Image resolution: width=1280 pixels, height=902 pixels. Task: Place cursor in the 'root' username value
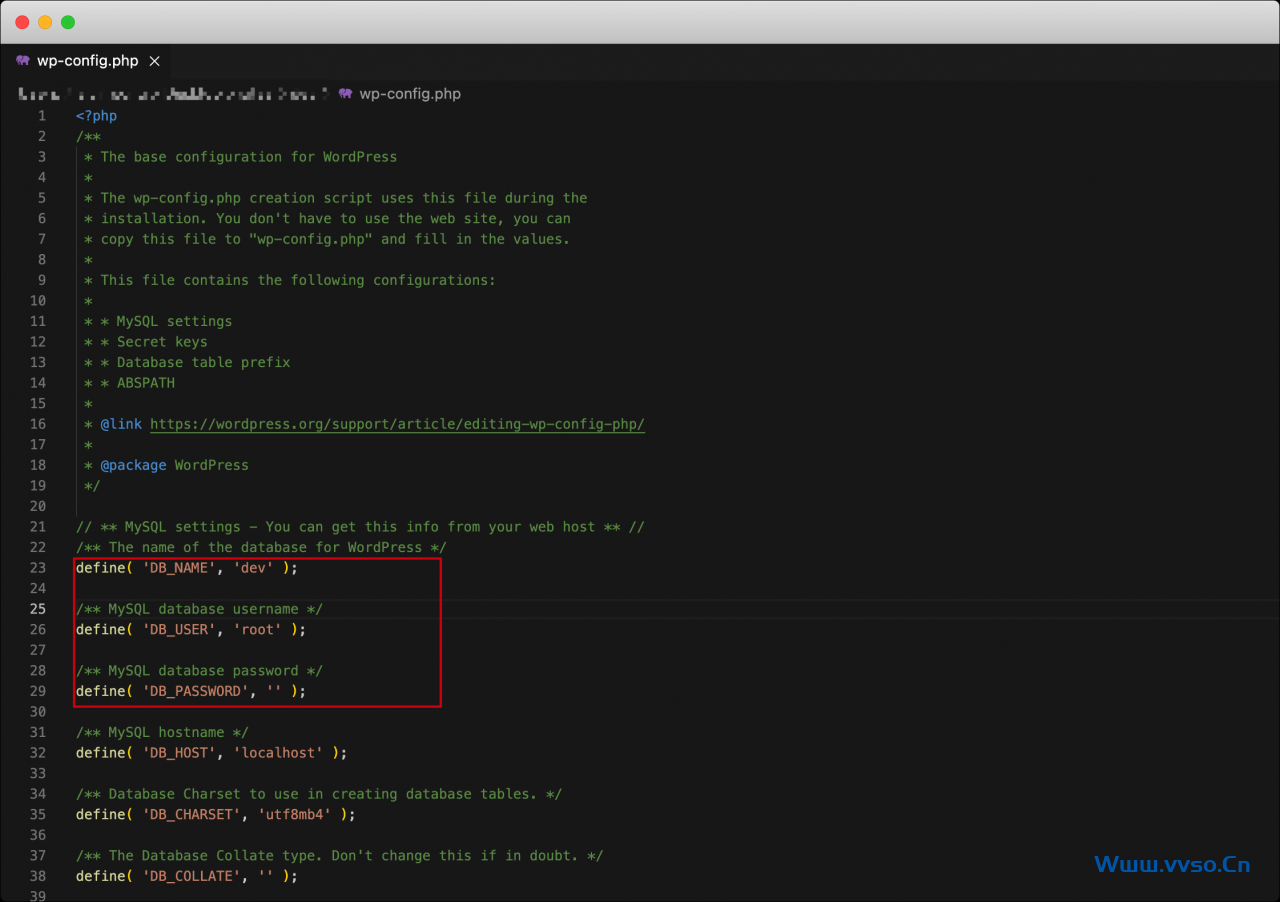coord(261,630)
